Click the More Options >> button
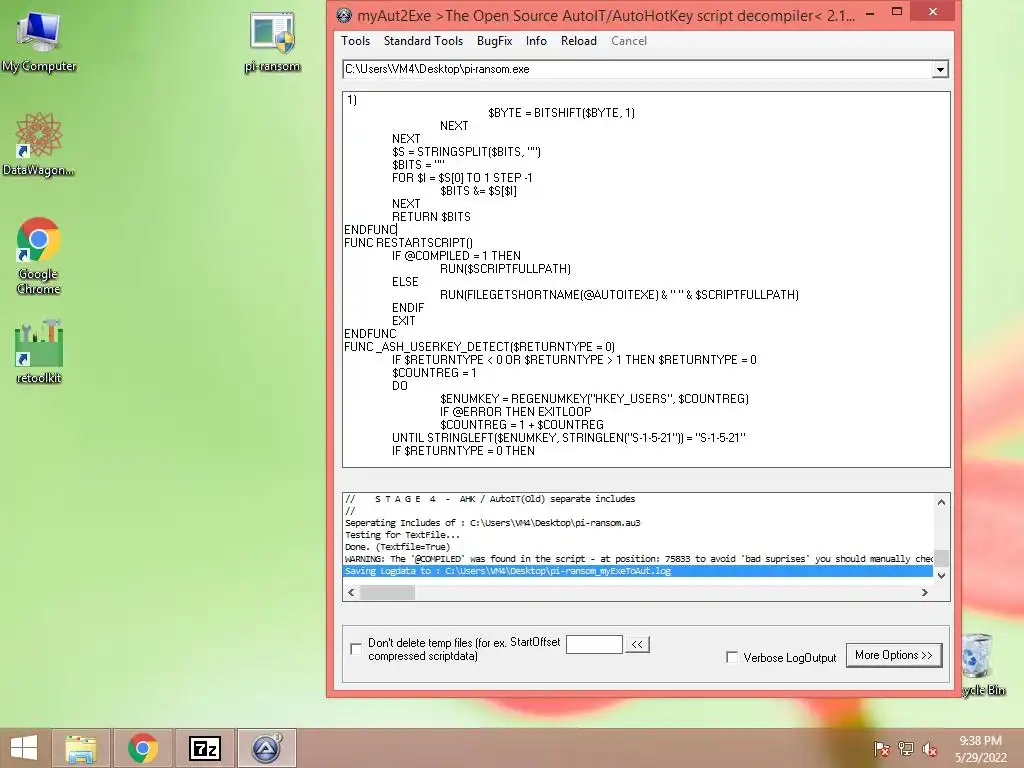The height and width of the screenshot is (768, 1024). (893, 655)
